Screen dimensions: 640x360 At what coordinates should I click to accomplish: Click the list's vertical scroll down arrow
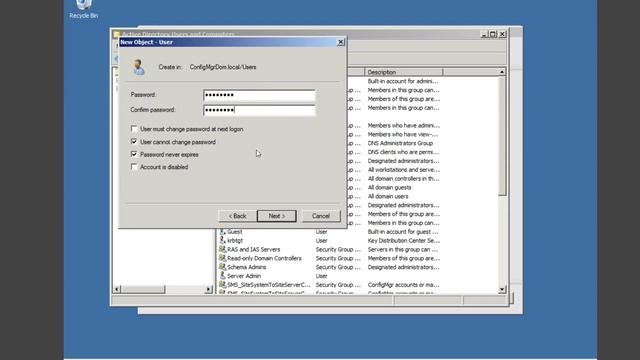(502, 289)
